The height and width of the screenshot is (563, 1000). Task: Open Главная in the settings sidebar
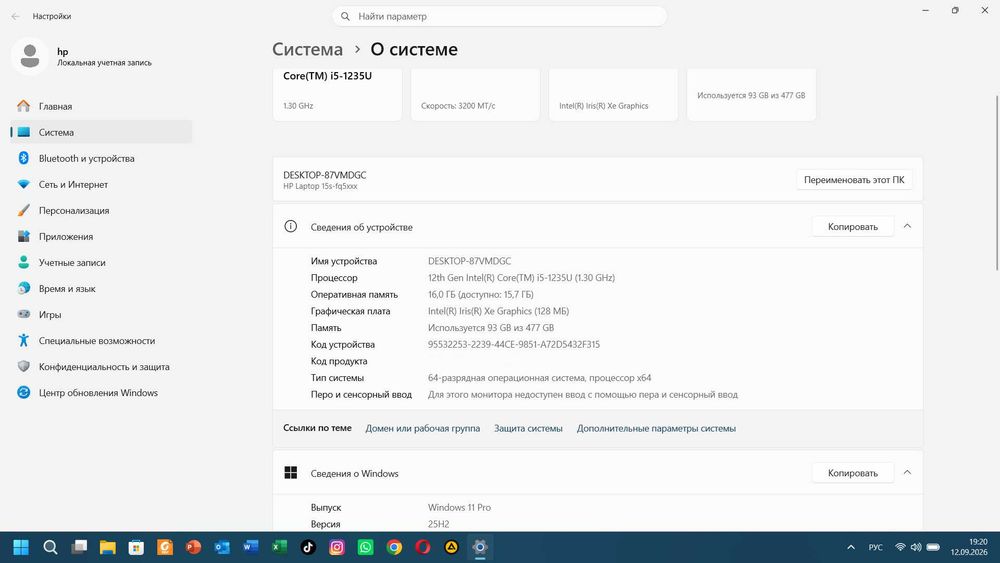point(101,106)
